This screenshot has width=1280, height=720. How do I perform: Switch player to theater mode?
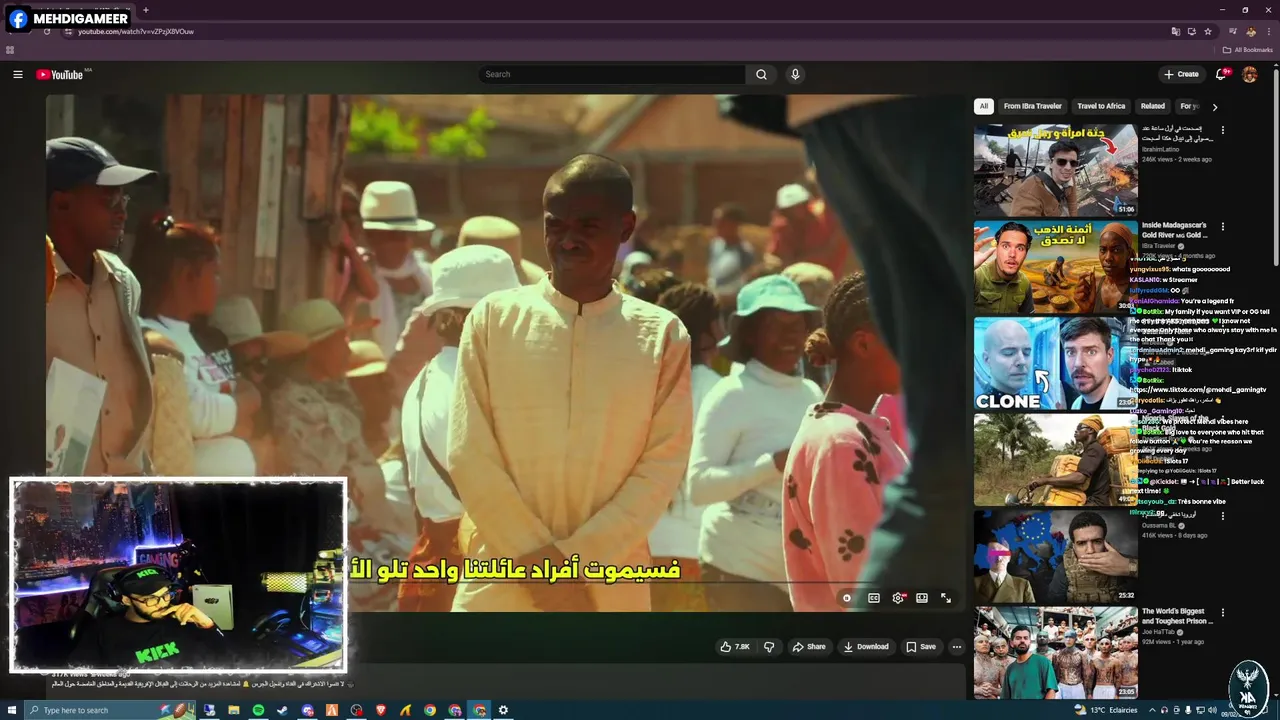pos(922,598)
